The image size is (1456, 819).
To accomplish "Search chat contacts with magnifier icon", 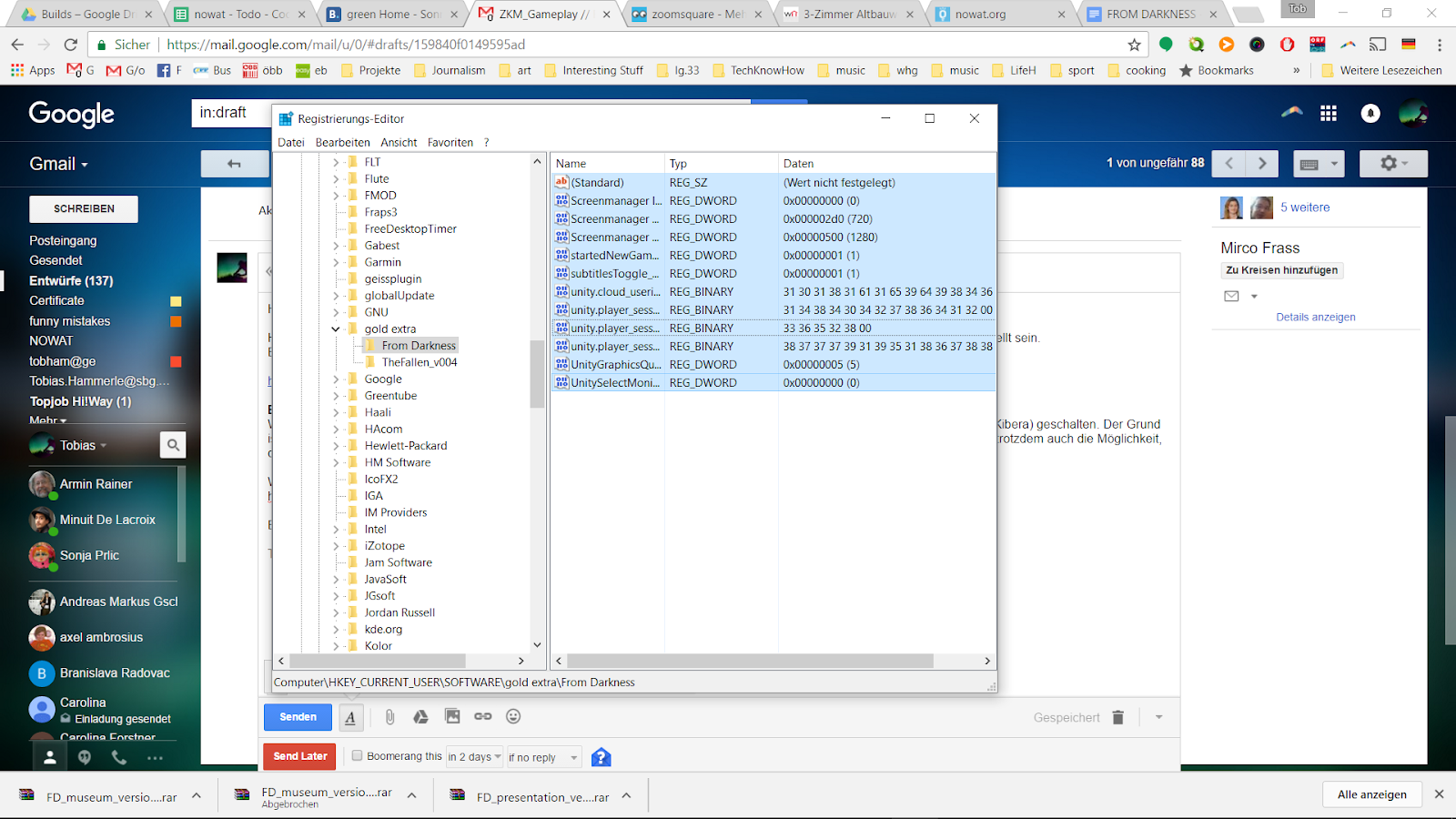I will point(173,444).
